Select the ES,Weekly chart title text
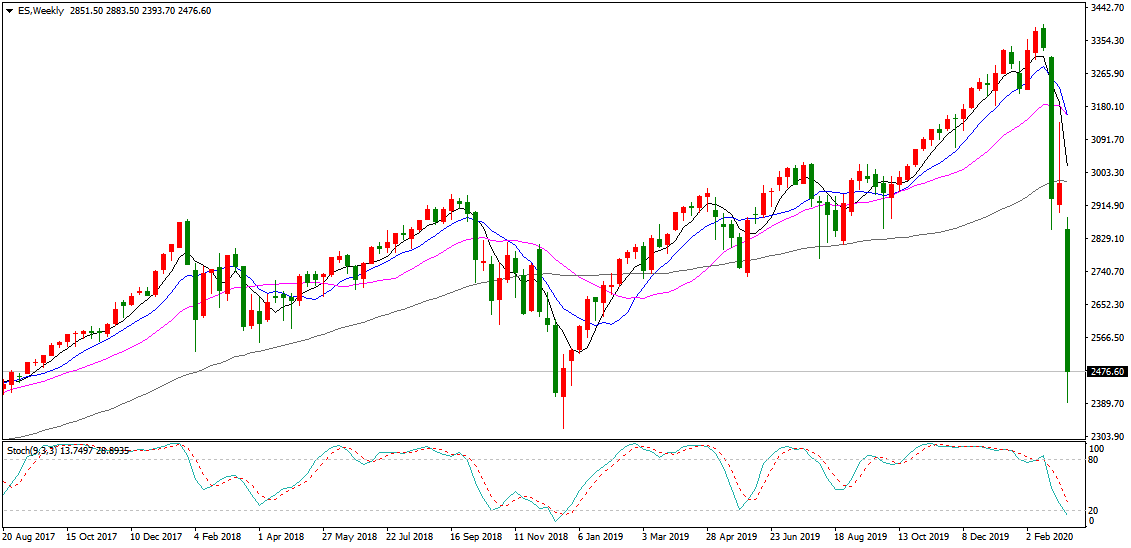Viewport: 1131px width, 548px height. [38, 10]
